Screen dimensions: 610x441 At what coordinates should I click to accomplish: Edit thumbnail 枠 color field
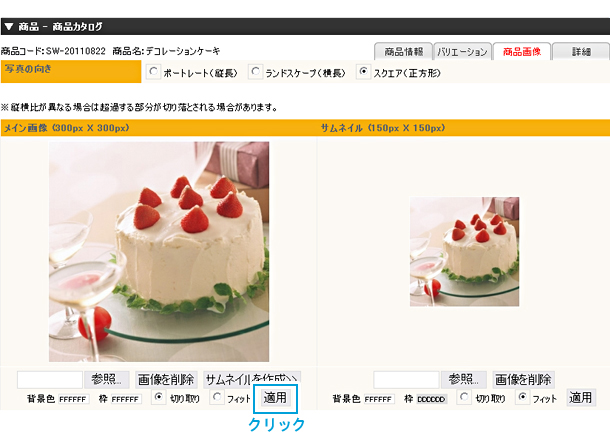click(x=431, y=399)
